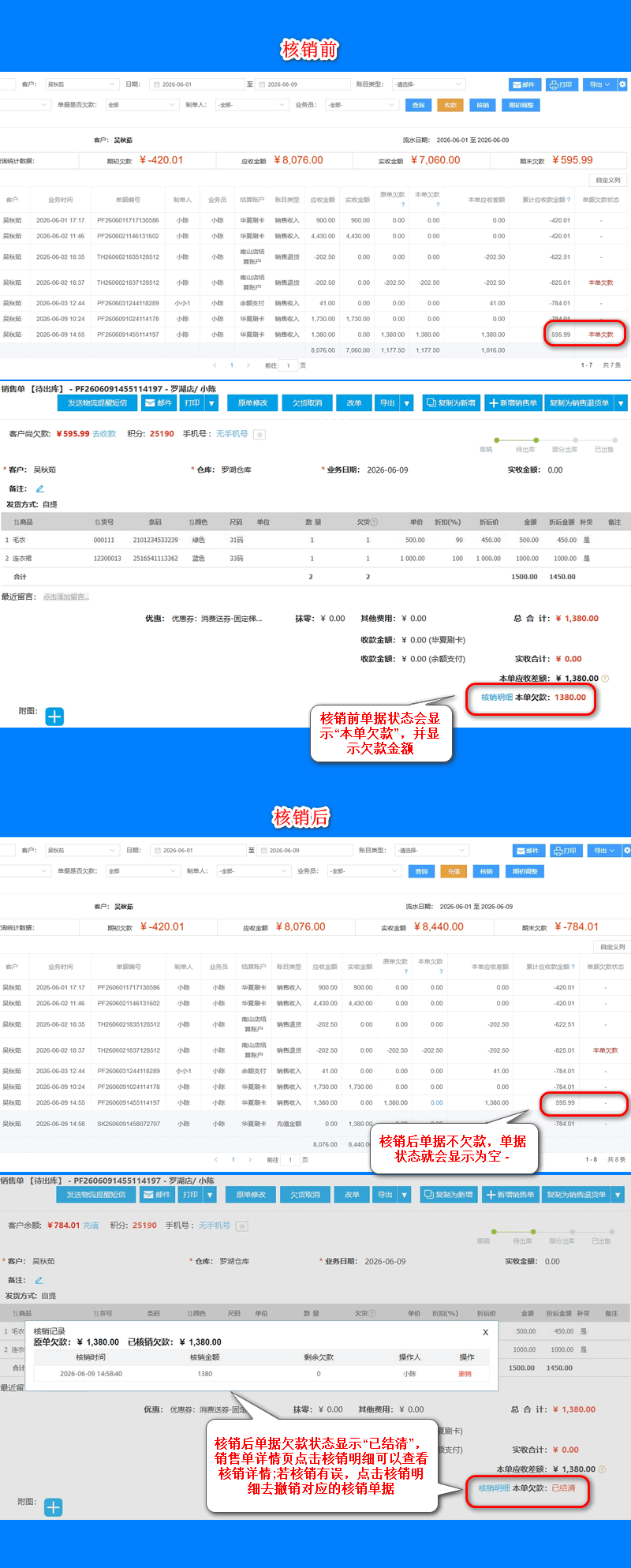Click envelope 邮件 button in 核销后 sale order toolbar
Screen dimensions: 631x1568
[158, 1195]
